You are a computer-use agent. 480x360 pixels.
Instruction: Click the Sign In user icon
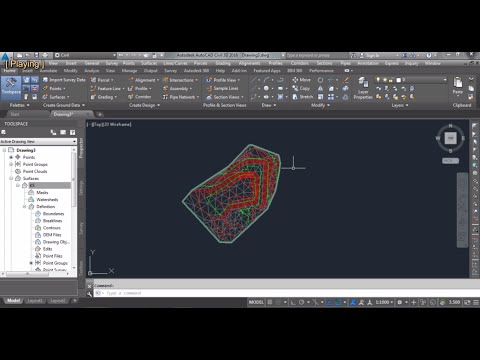(x=362, y=55)
